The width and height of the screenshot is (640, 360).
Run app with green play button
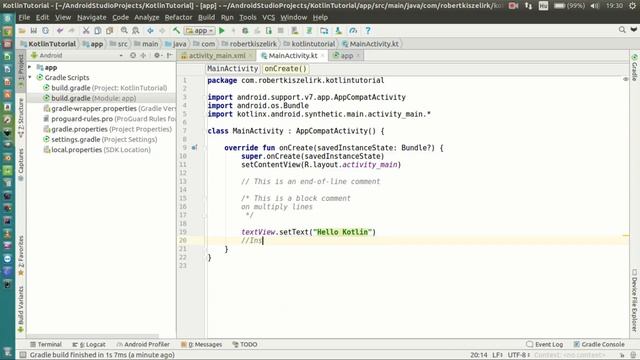(222, 31)
